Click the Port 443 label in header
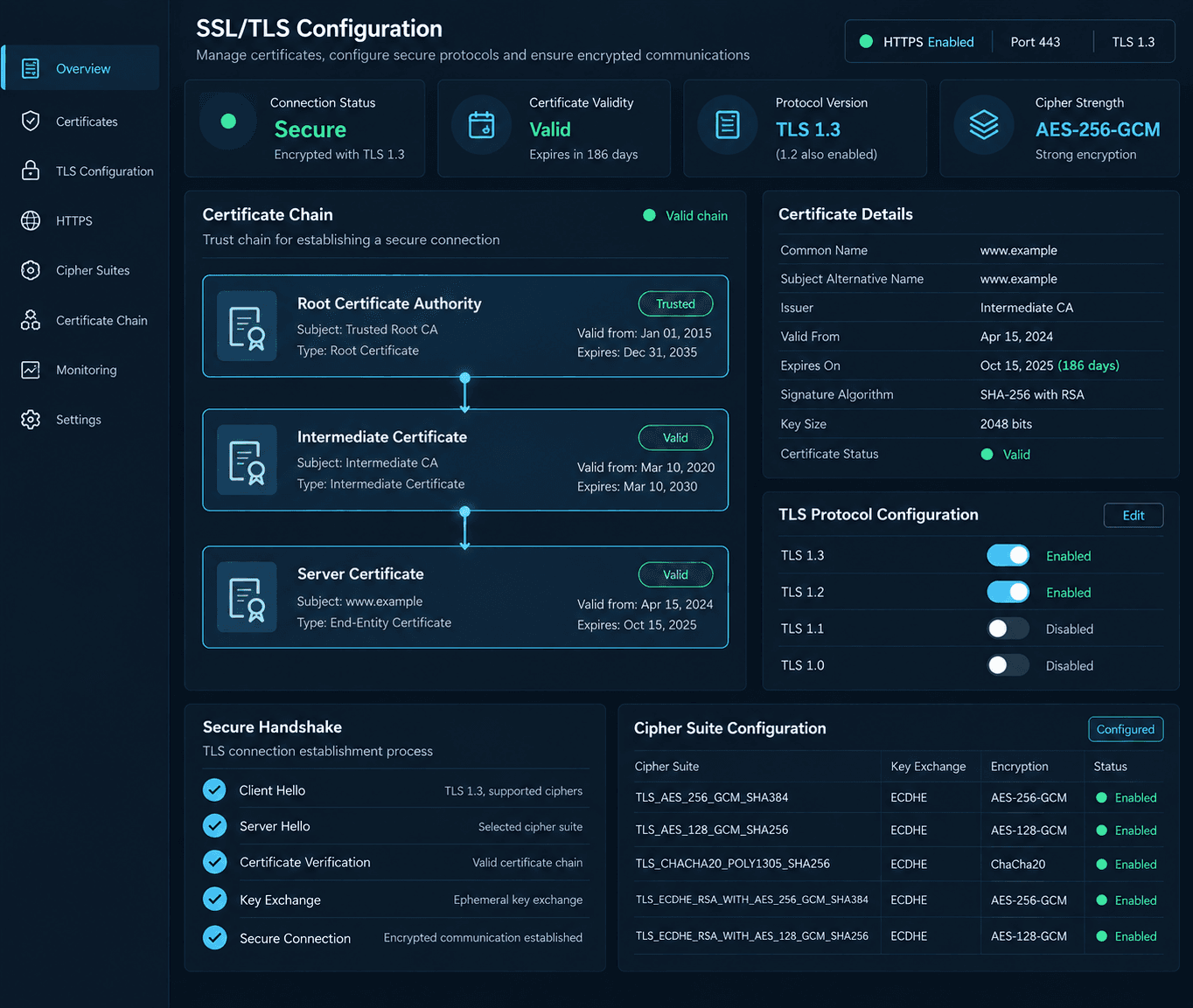The width and height of the screenshot is (1193, 1008). (1036, 42)
